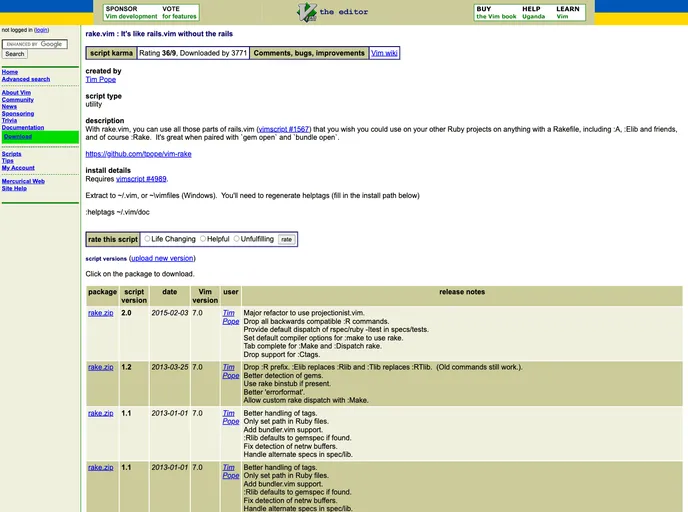The image size is (688, 512).
Task: Open the github.com/tpope/vim-rake link
Action: point(138,154)
